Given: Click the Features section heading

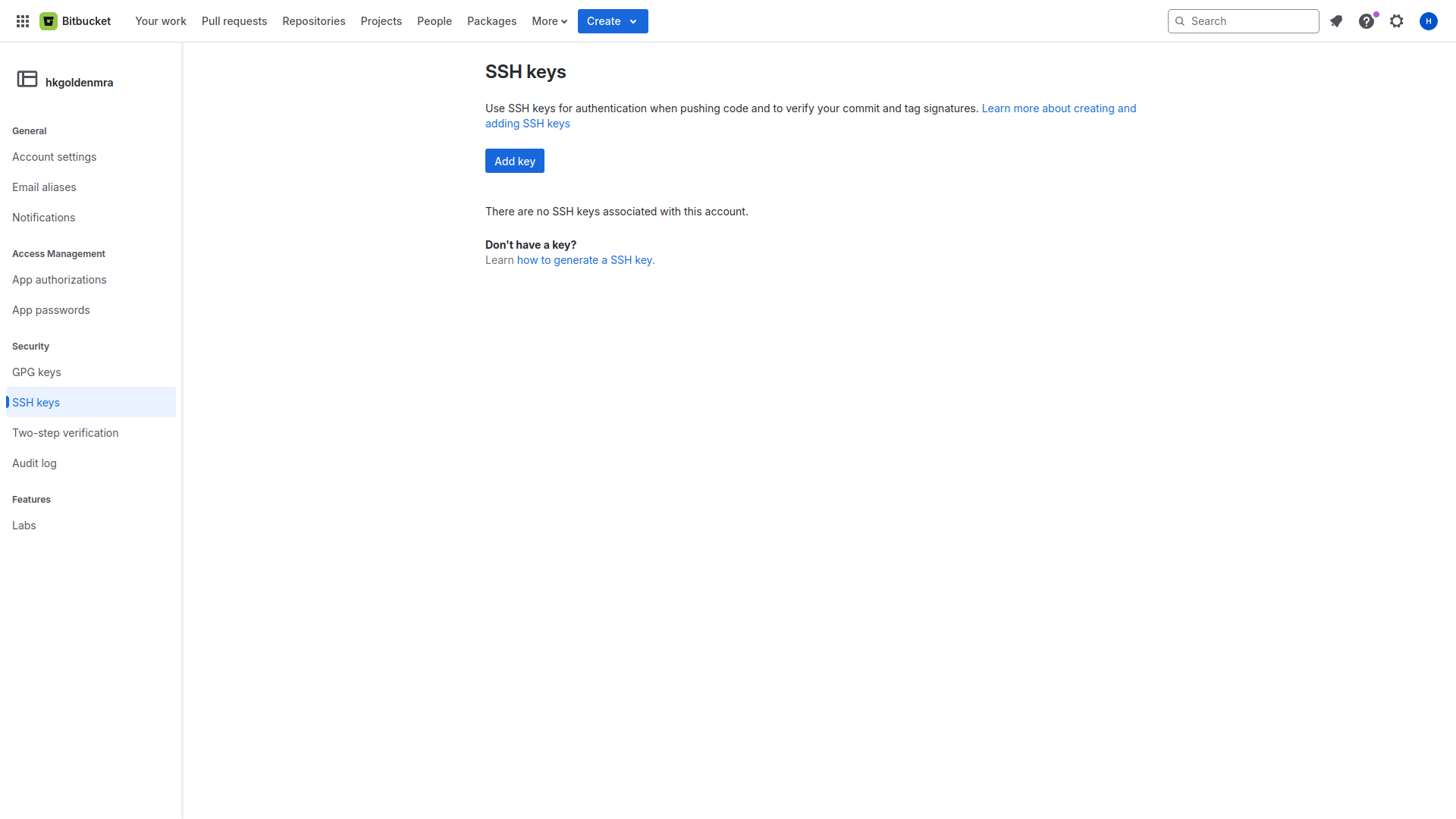Looking at the screenshot, I should (x=31, y=500).
